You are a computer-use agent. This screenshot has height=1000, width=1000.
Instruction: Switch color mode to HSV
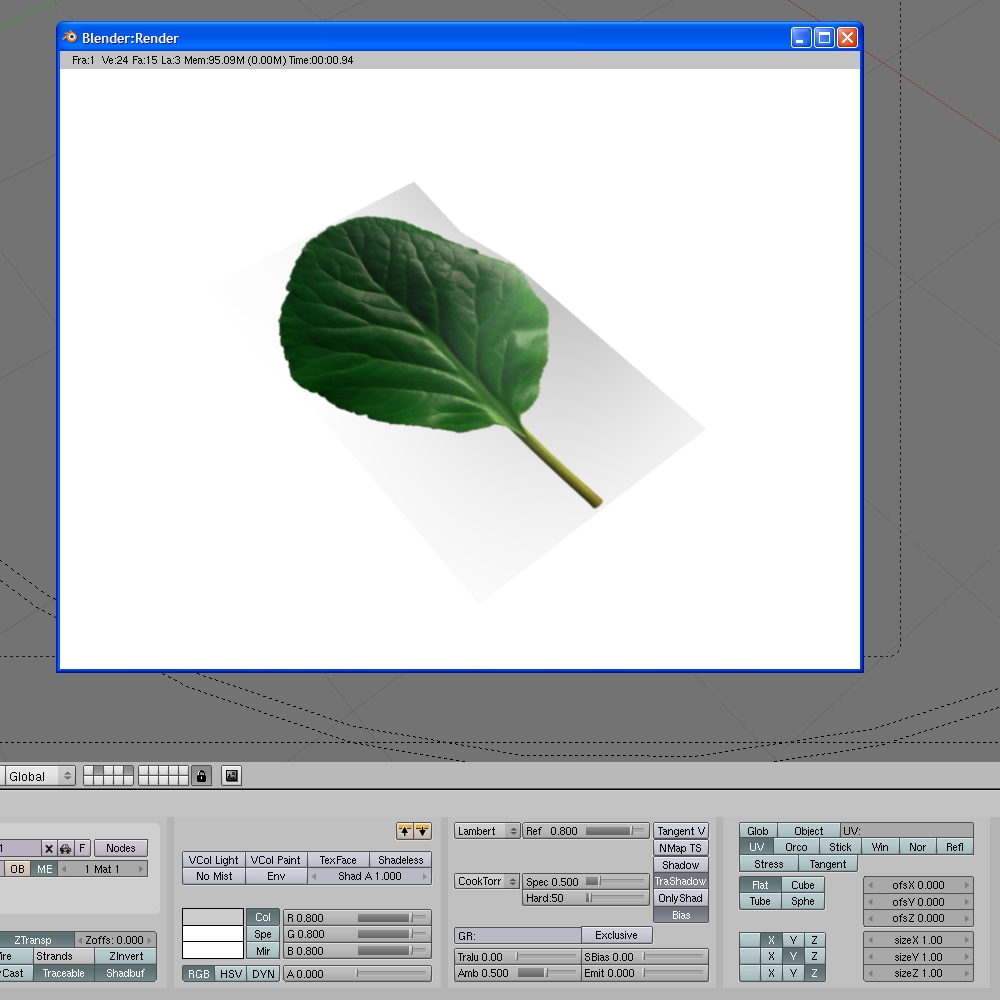pos(231,974)
